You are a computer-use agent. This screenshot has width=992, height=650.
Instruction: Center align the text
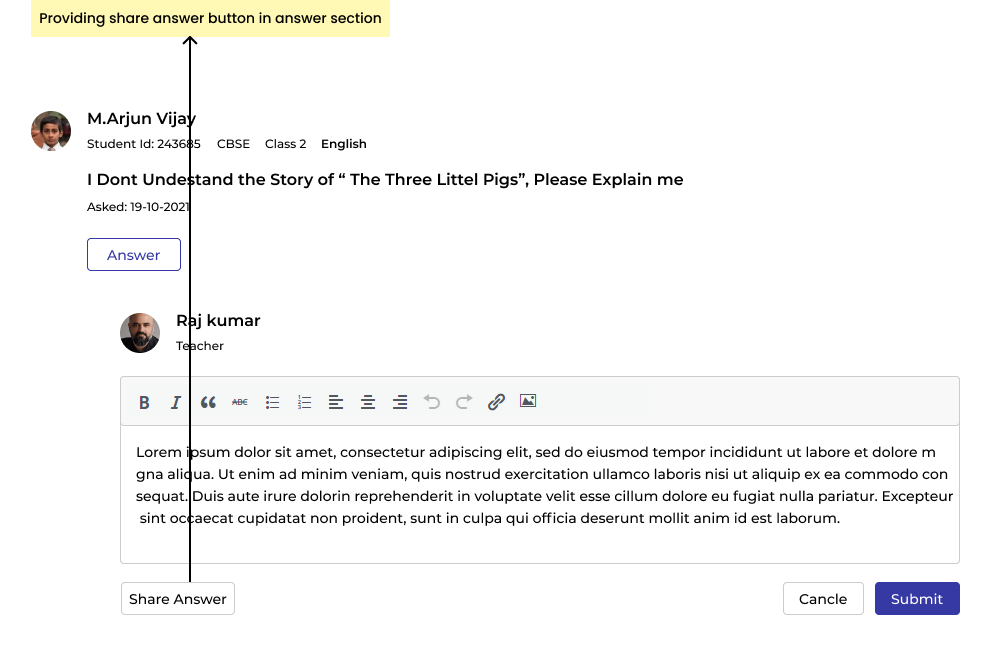(368, 402)
